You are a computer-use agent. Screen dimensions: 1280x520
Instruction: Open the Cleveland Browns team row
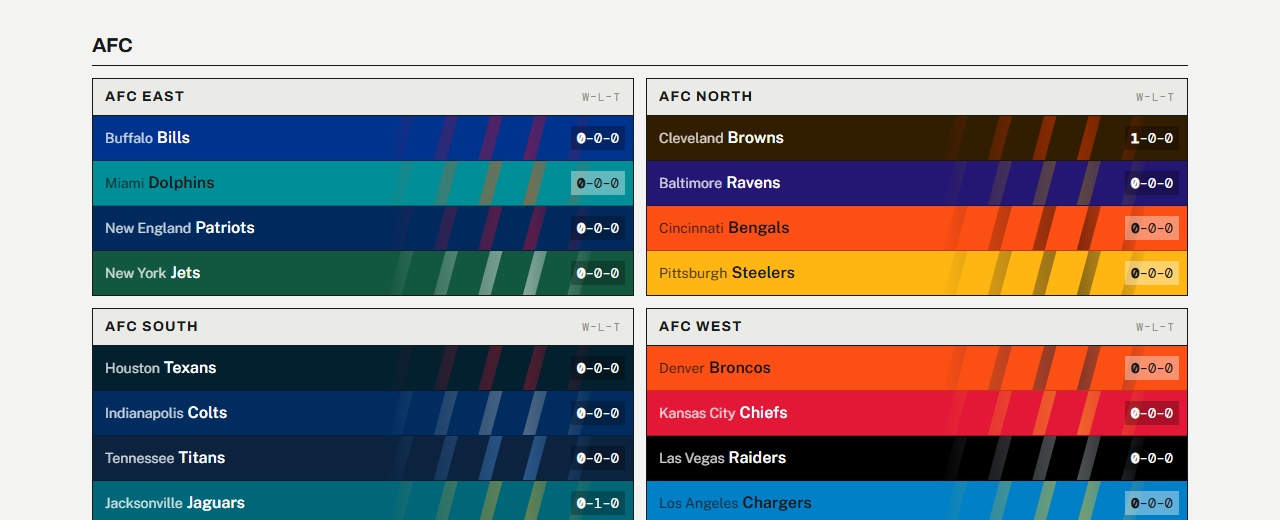[x=917, y=138]
